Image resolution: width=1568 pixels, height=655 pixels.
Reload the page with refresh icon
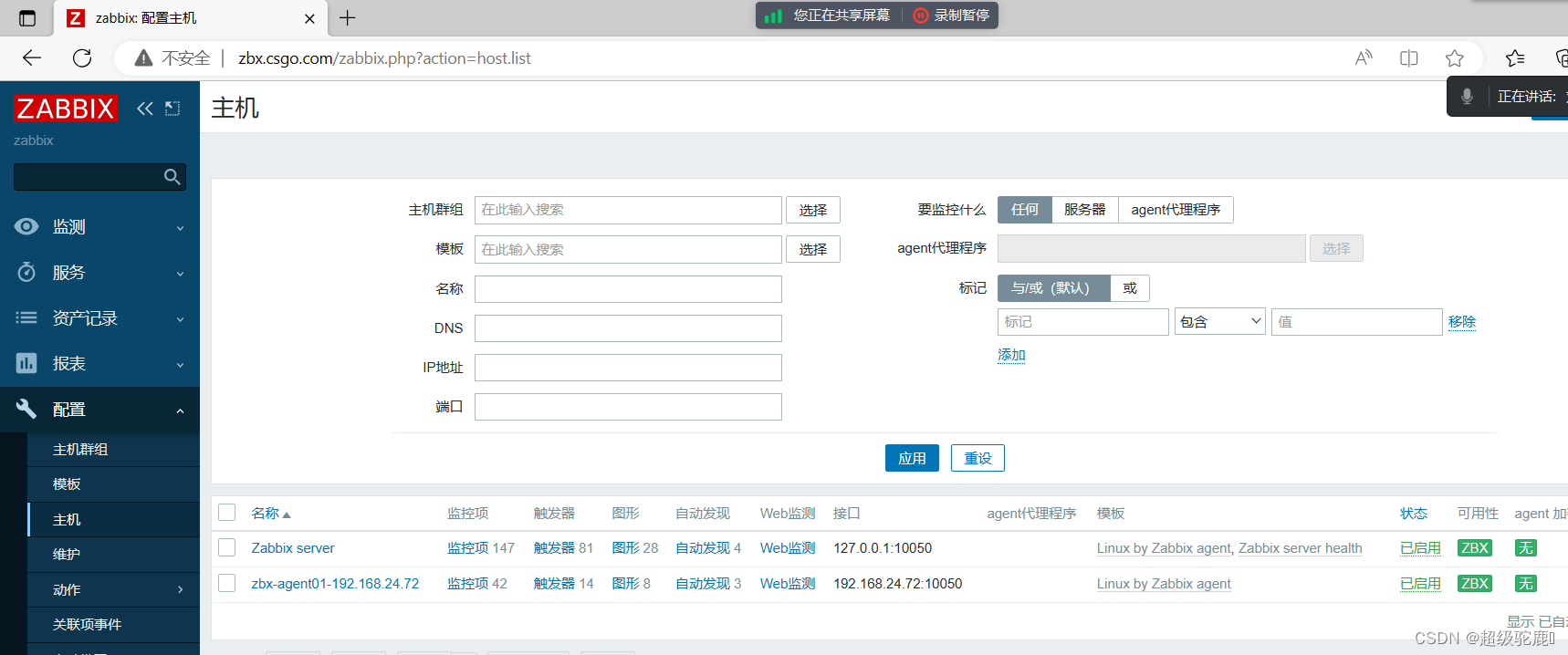pyautogui.click(x=82, y=58)
